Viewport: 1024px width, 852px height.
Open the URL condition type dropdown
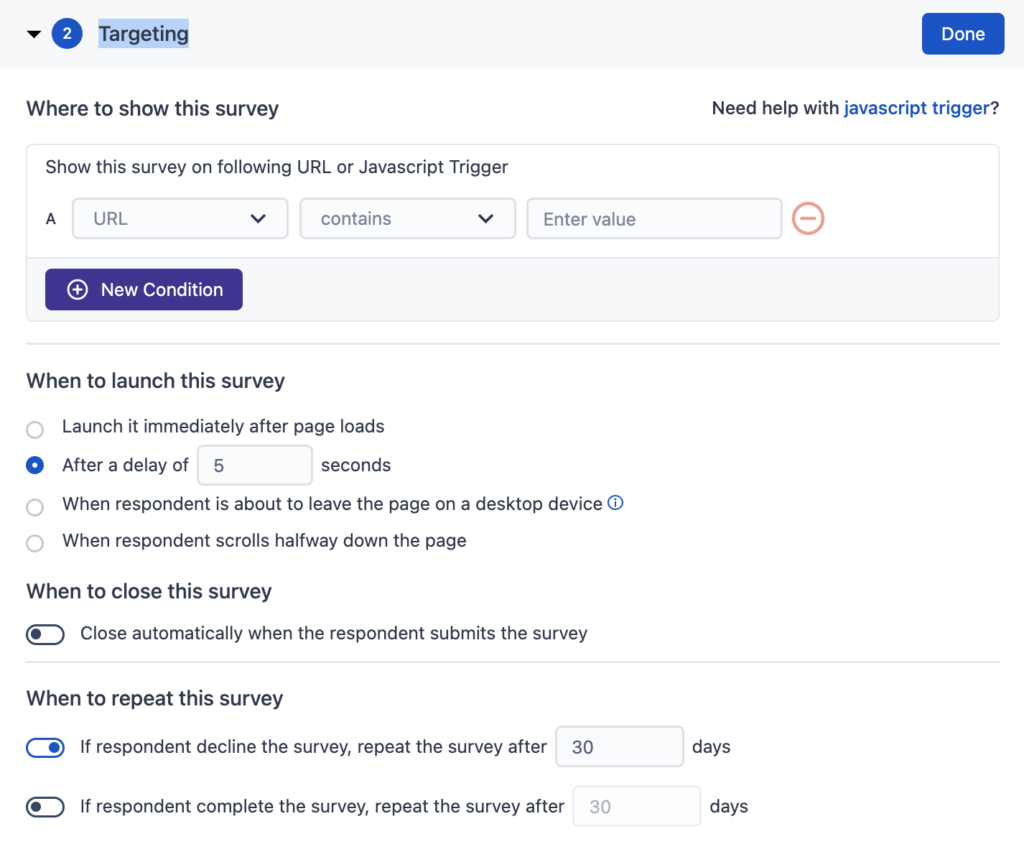click(179, 218)
